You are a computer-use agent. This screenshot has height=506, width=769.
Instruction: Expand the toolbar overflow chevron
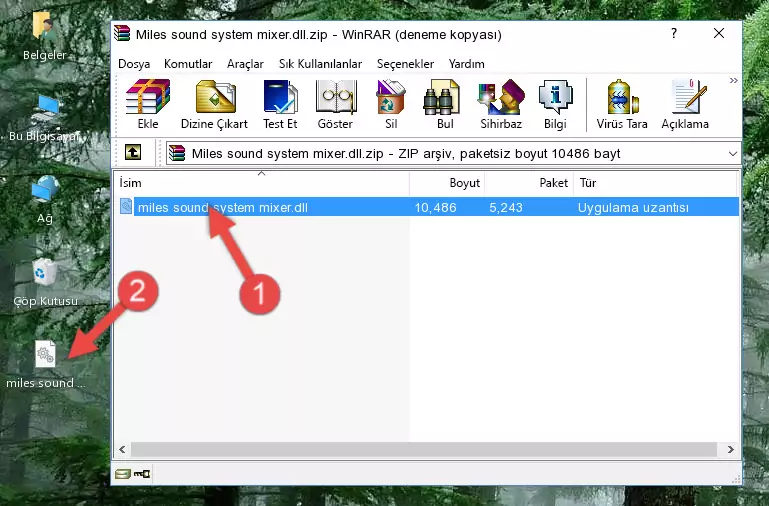pos(733,80)
